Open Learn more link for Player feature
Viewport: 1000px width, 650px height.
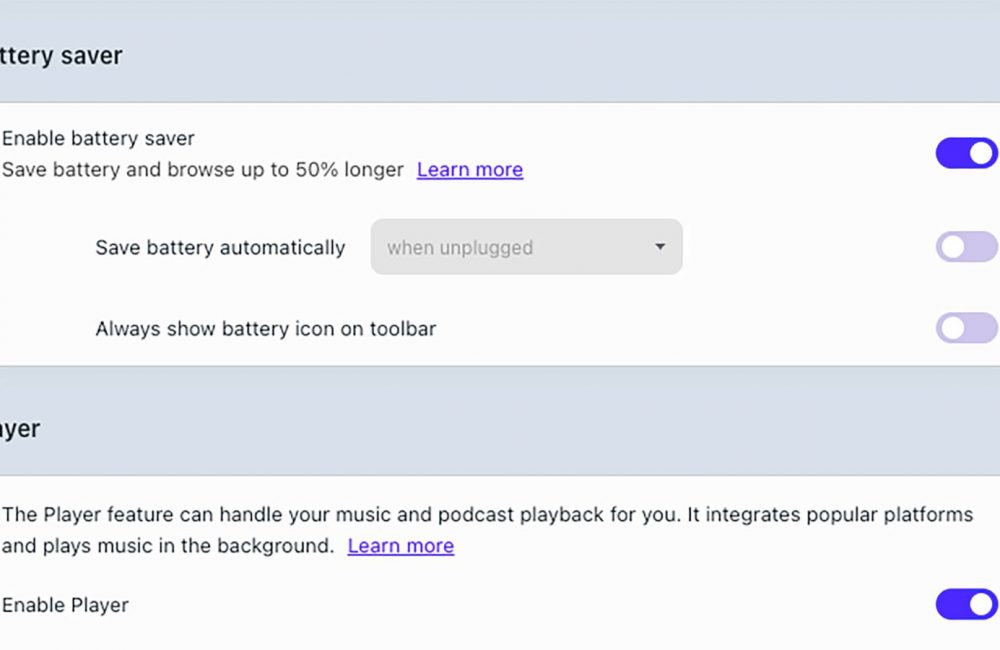click(400, 546)
